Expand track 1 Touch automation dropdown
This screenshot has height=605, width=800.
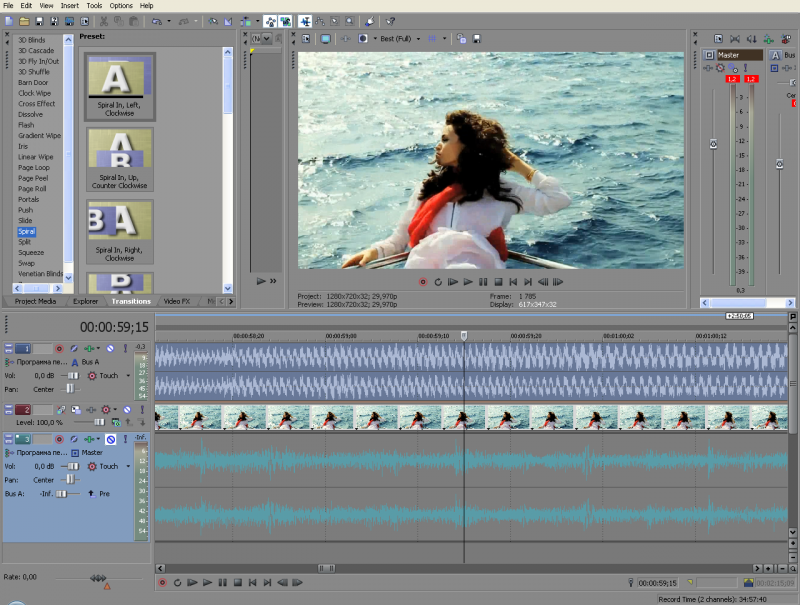[x=128, y=376]
